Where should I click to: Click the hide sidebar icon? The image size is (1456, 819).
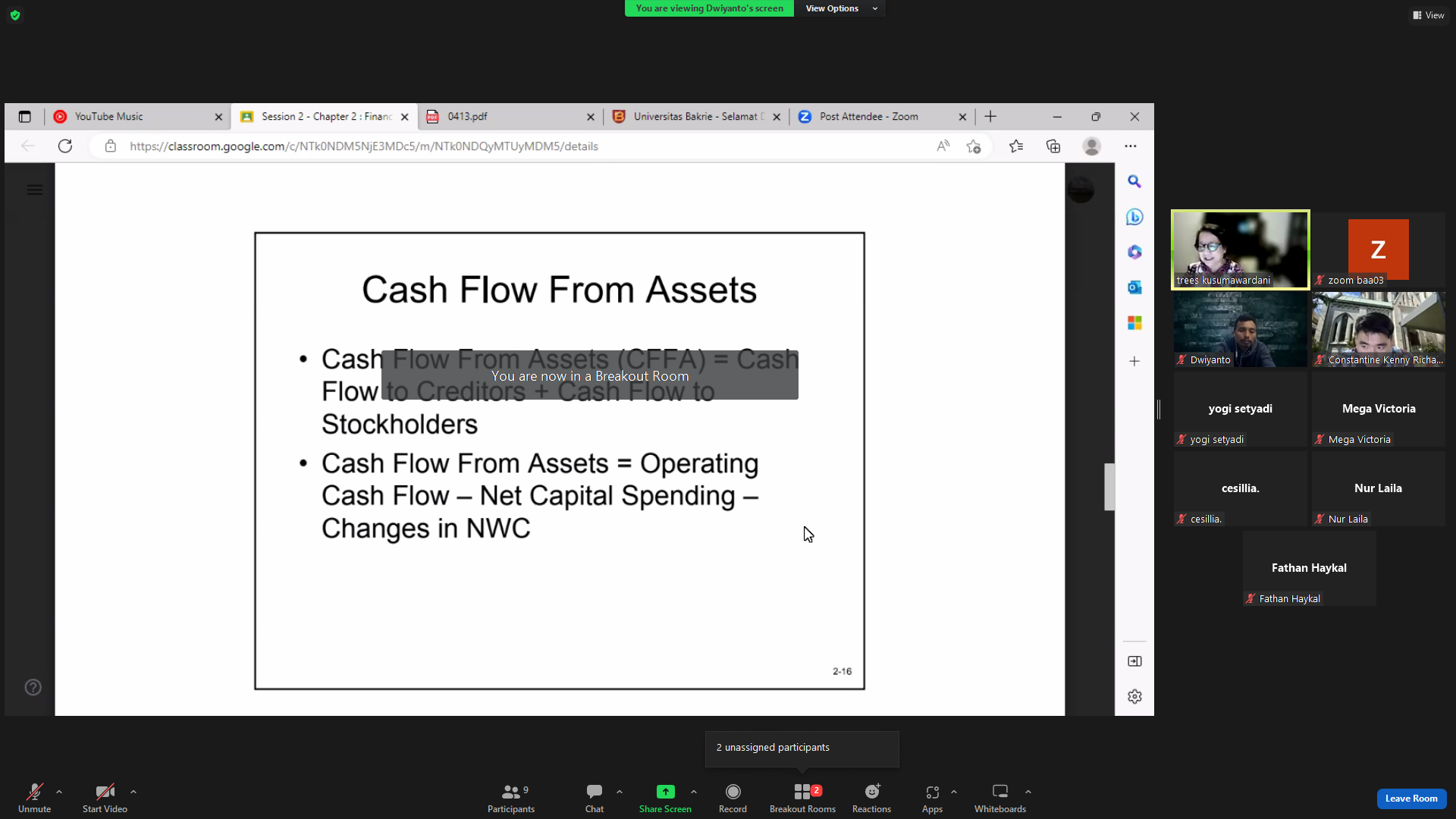click(1134, 661)
